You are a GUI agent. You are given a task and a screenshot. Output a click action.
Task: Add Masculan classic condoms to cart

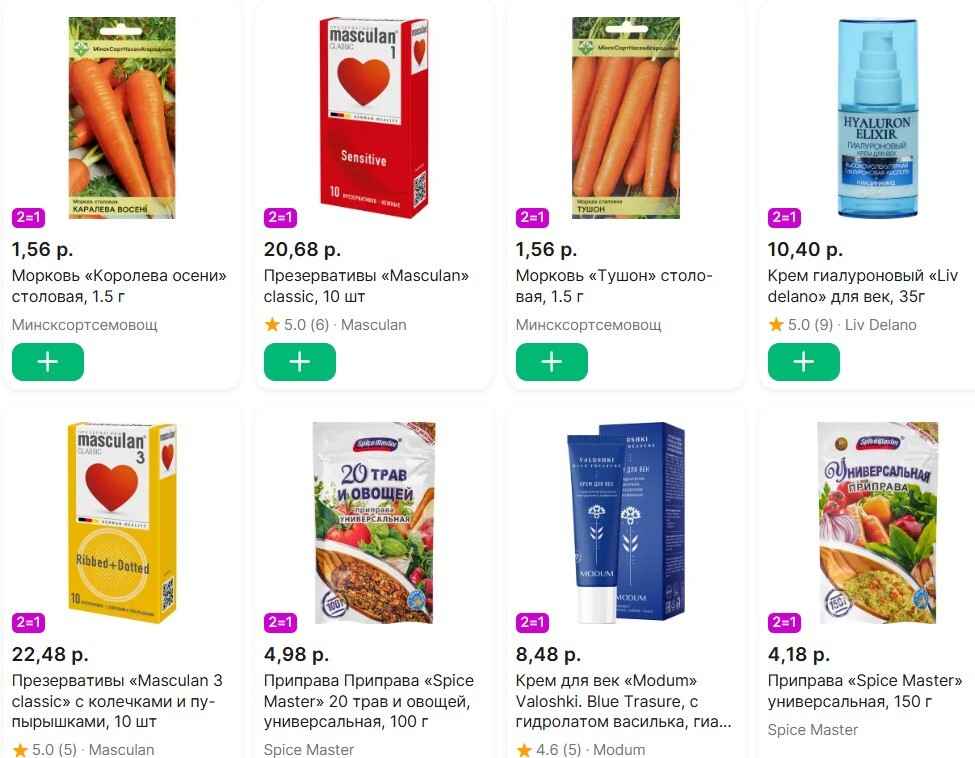[300, 362]
